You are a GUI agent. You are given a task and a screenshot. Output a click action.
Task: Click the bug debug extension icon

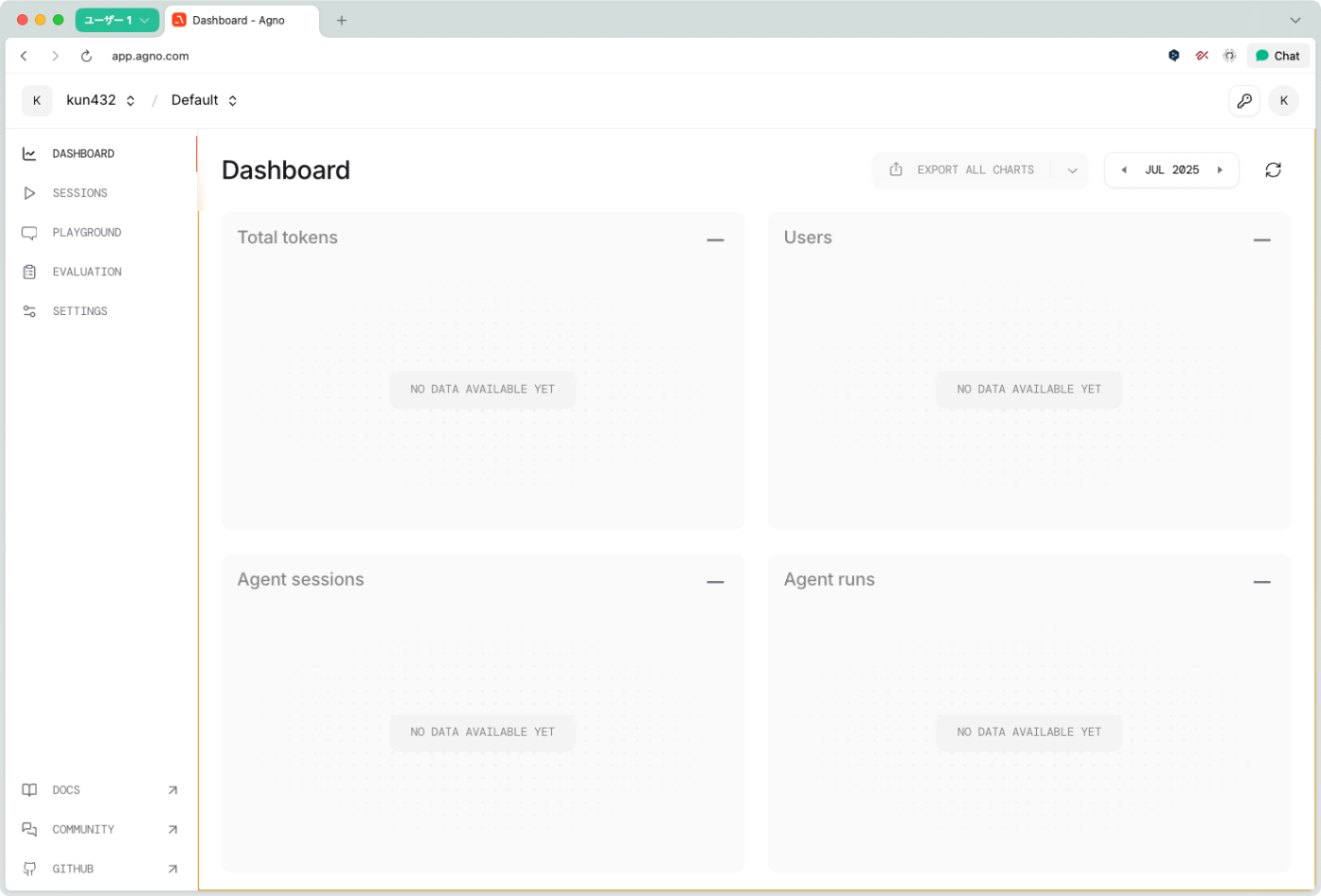(x=1229, y=56)
